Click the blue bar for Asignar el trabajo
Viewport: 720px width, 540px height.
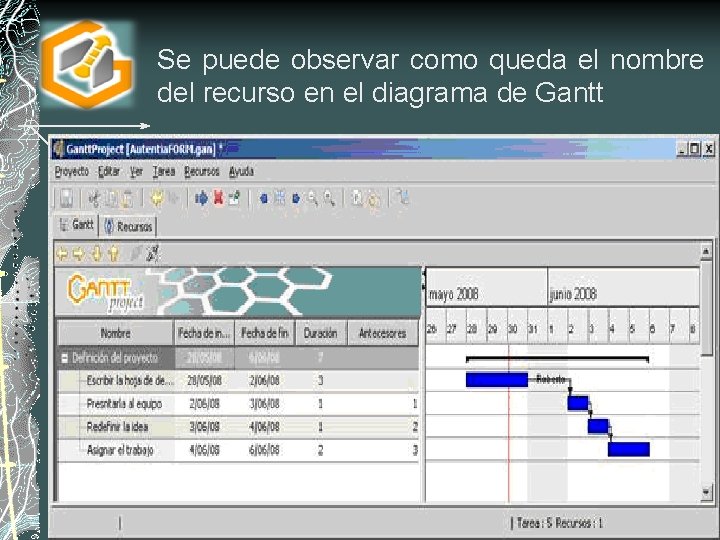(629, 449)
